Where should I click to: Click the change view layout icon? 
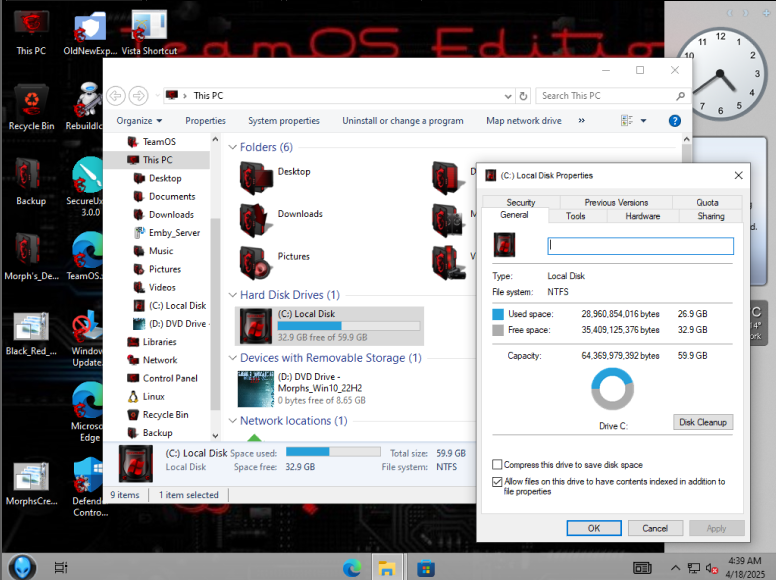(627, 120)
